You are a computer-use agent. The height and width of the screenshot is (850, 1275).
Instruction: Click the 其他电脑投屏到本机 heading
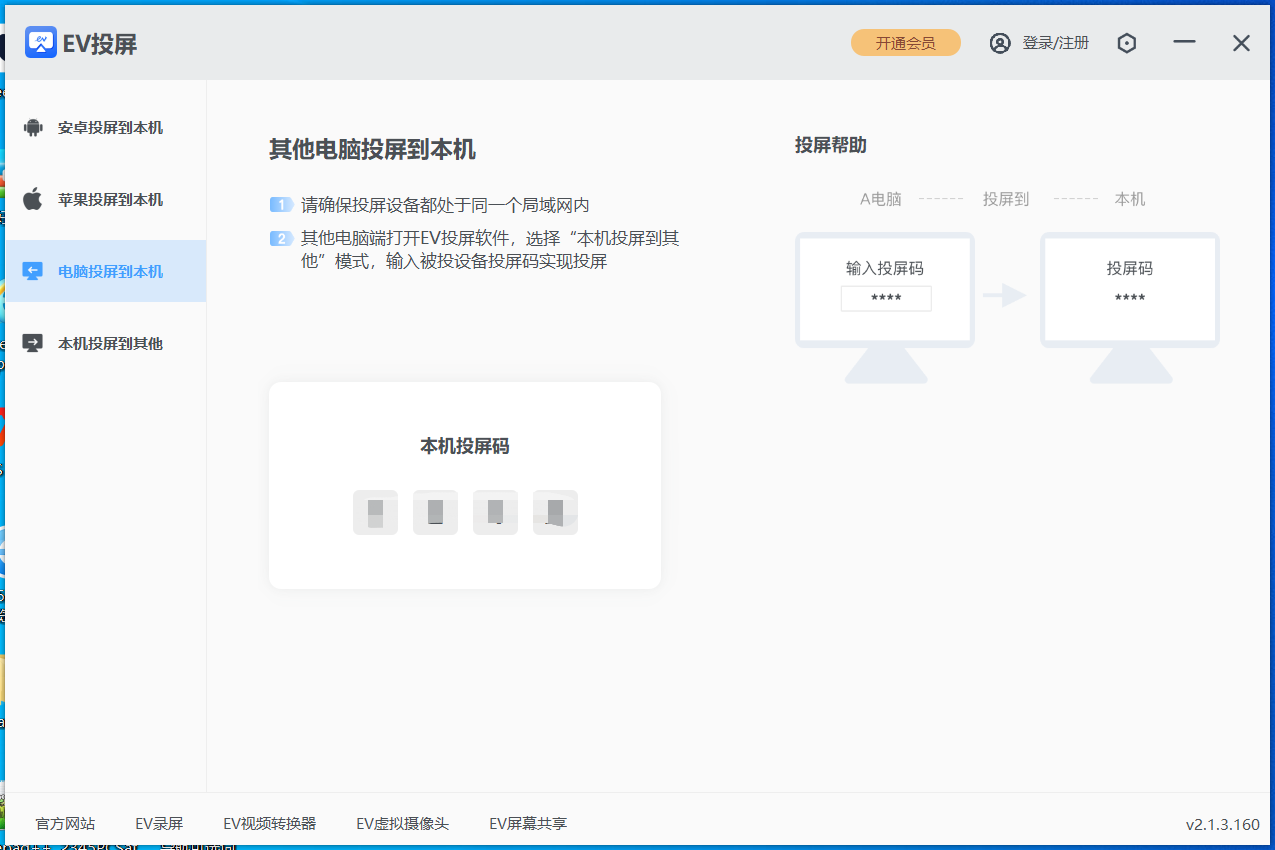372,150
